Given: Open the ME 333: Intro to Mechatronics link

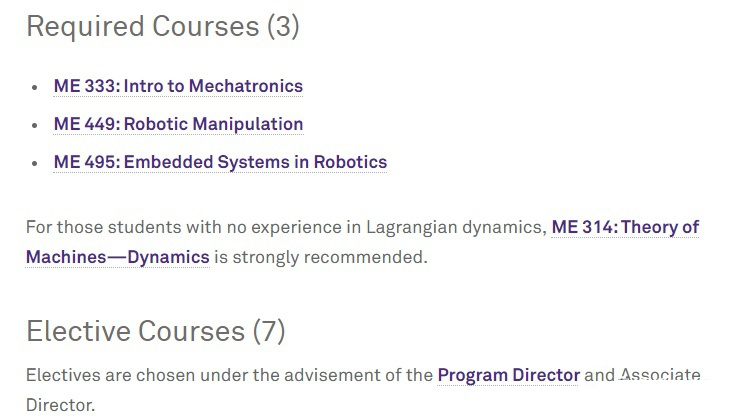Looking at the screenshot, I should pos(178,86).
